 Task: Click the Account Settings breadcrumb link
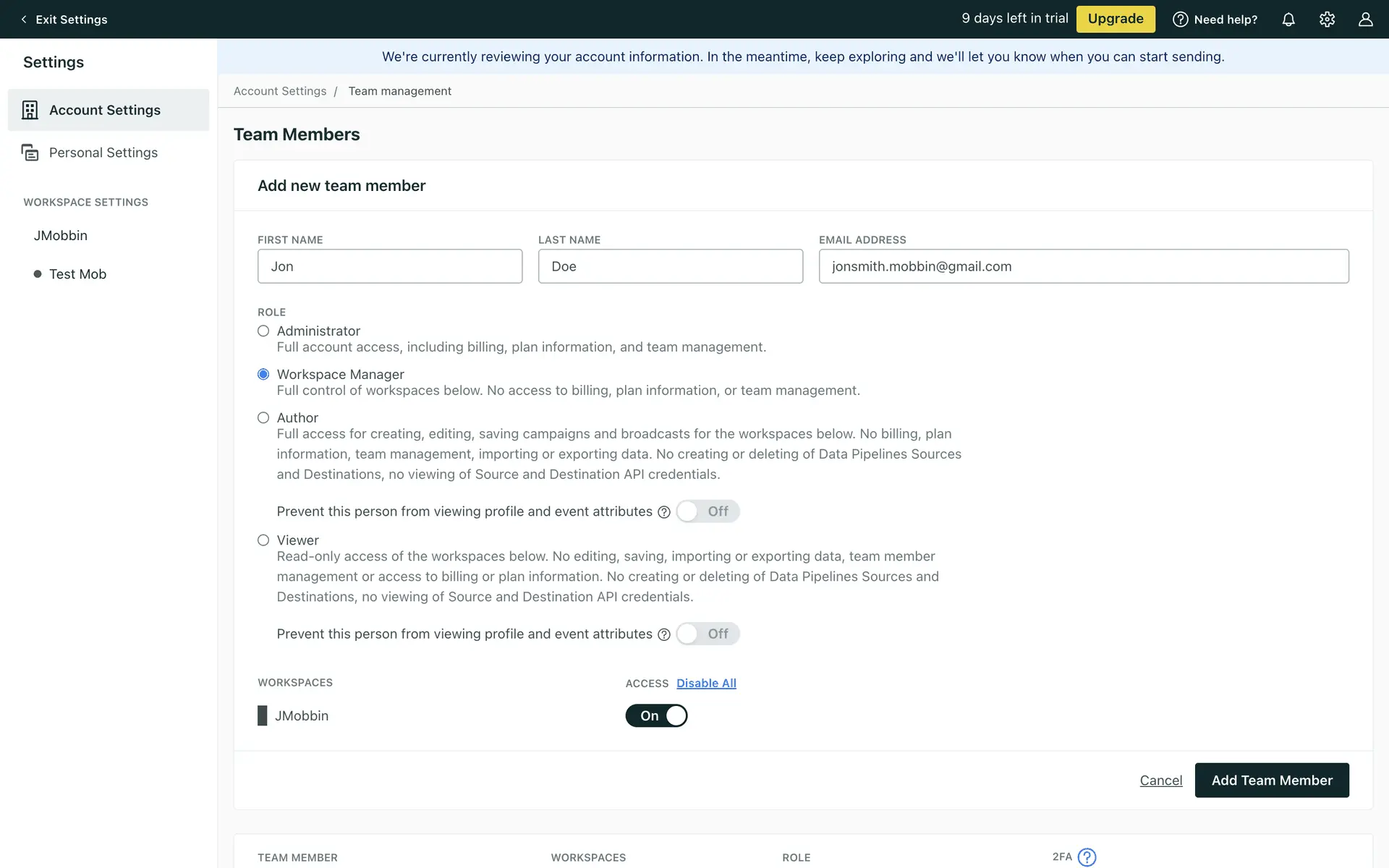pos(280,91)
